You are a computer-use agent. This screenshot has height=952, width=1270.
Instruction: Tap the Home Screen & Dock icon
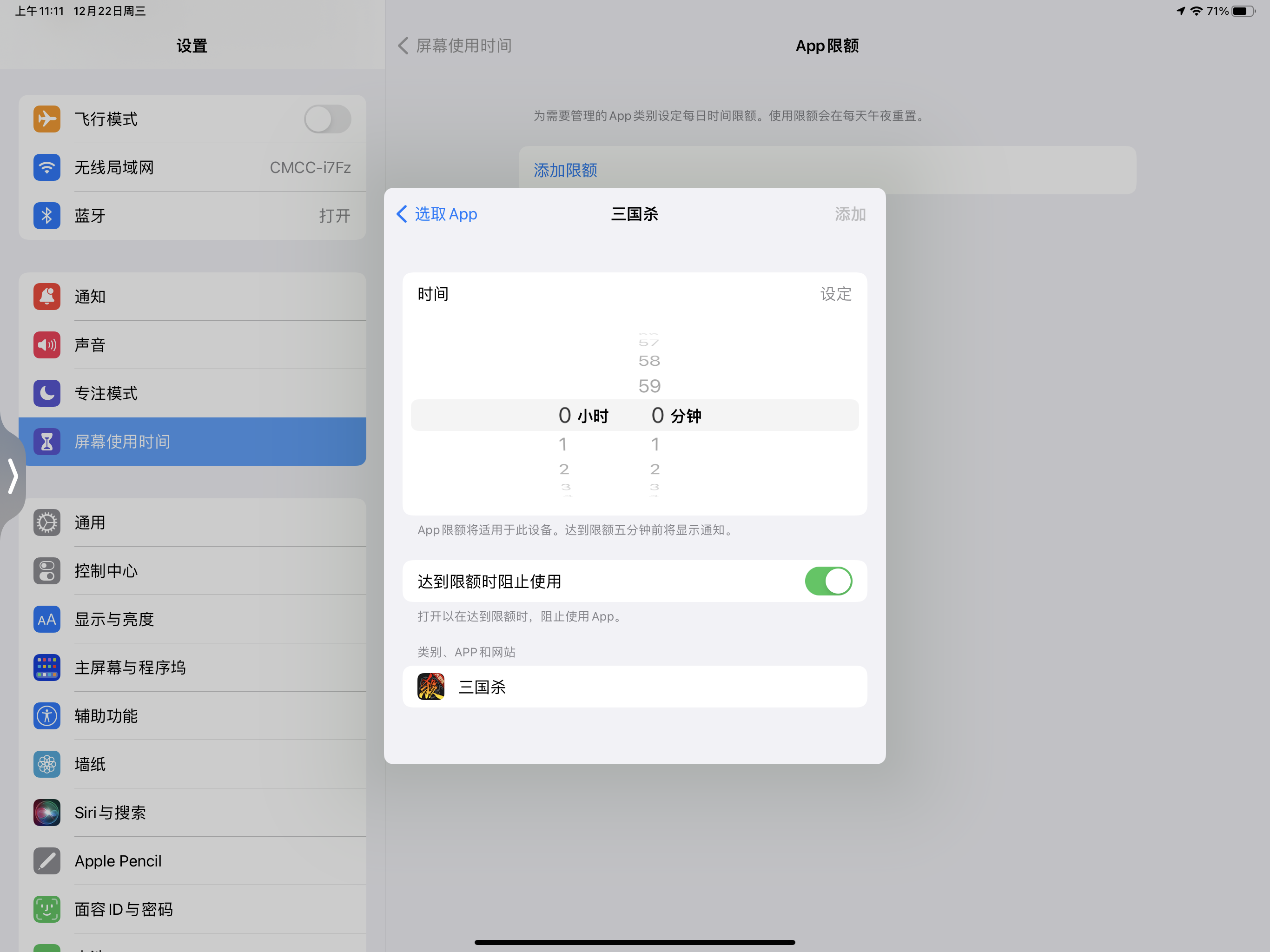[x=46, y=667]
